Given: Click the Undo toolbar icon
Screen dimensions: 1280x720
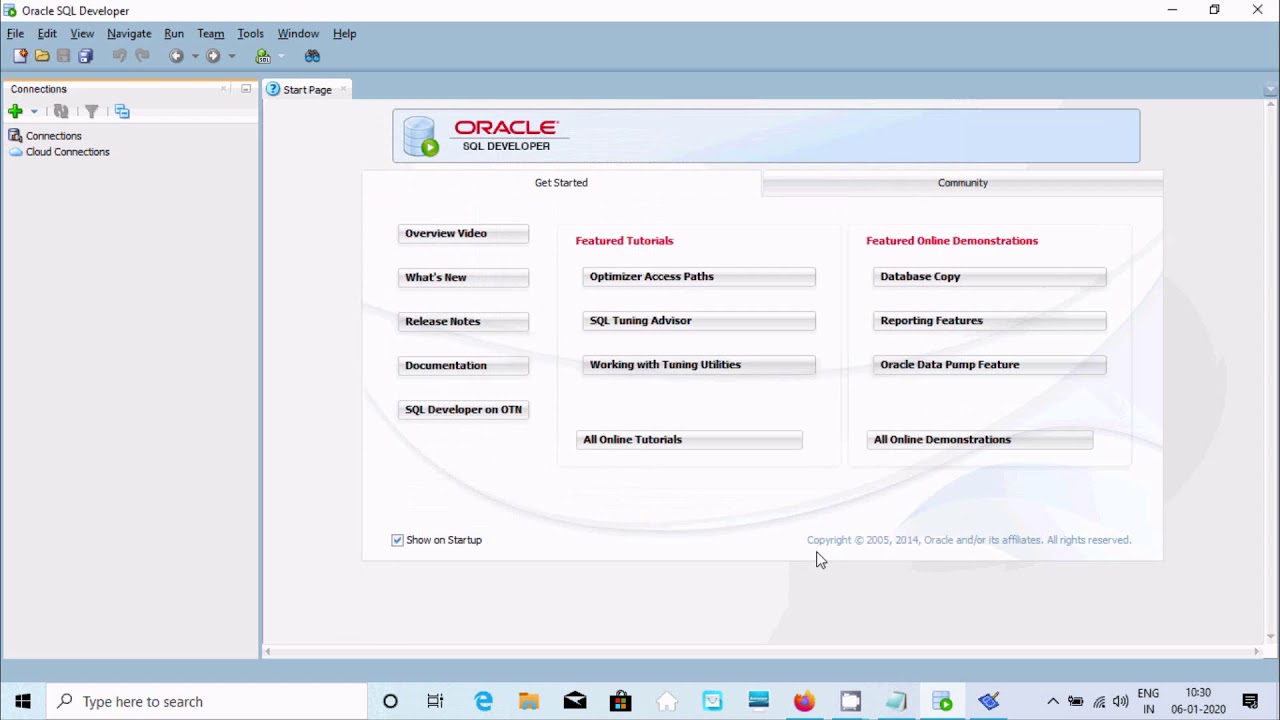Looking at the screenshot, I should (119, 56).
